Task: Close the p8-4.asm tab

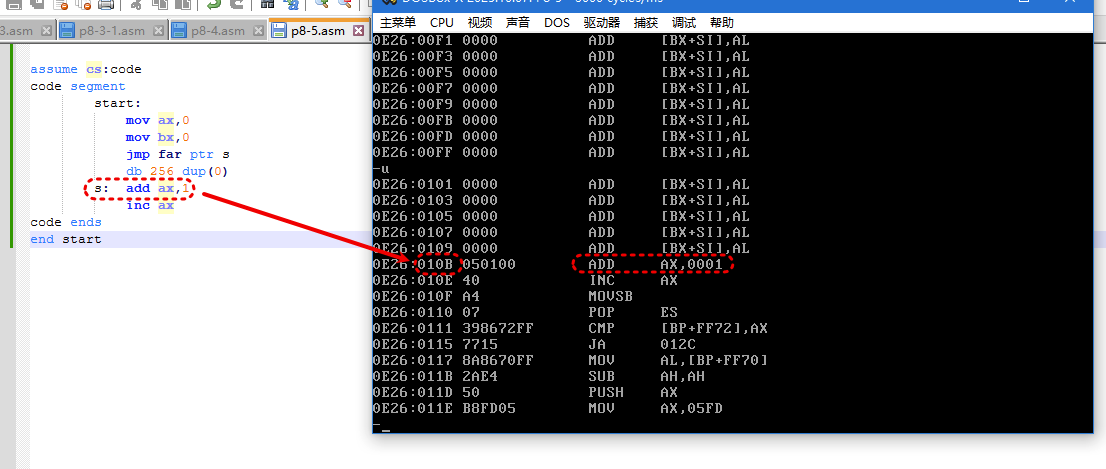Action: [258, 30]
